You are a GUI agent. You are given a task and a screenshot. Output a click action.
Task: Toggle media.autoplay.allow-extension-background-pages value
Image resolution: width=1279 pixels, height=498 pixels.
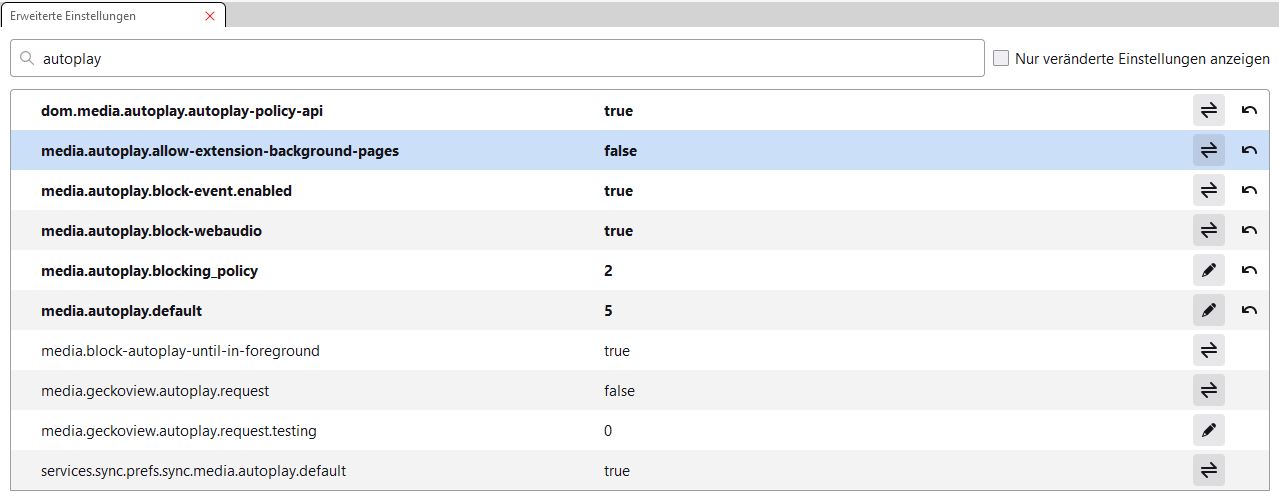[1208, 151]
